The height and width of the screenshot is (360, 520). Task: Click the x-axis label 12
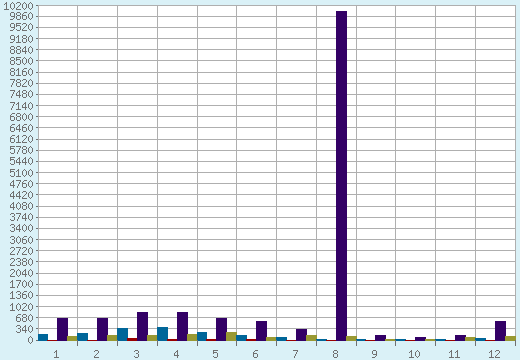(x=494, y=354)
